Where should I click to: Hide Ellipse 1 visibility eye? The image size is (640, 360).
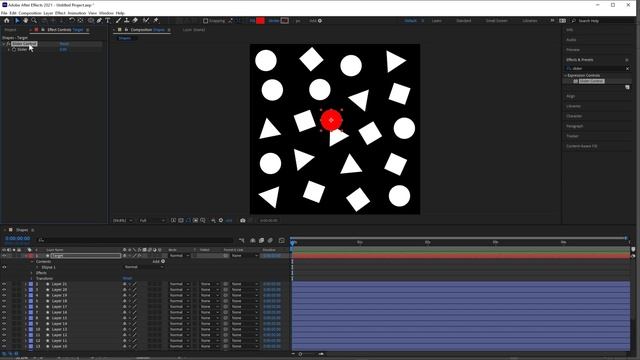click(x=4, y=267)
